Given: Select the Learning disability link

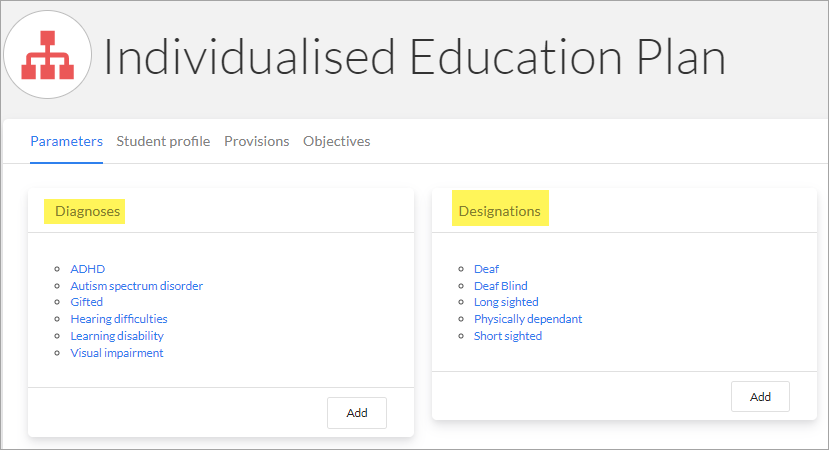Looking at the screenshot, I should click(117, 336).
